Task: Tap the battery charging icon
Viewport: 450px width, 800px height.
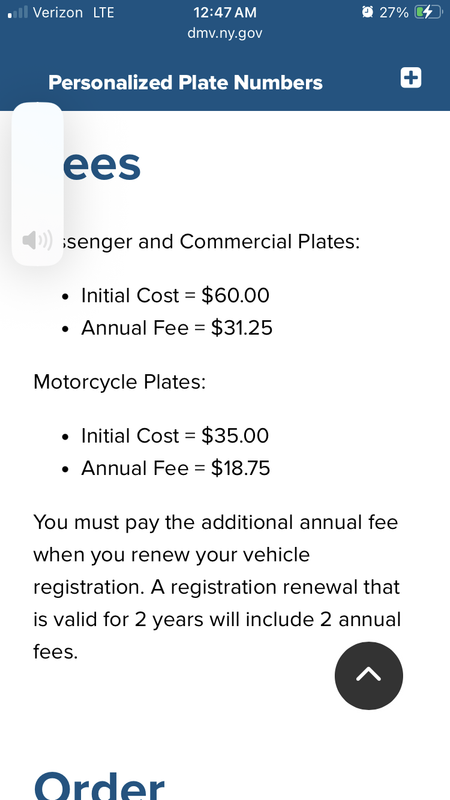Action: 428,12
